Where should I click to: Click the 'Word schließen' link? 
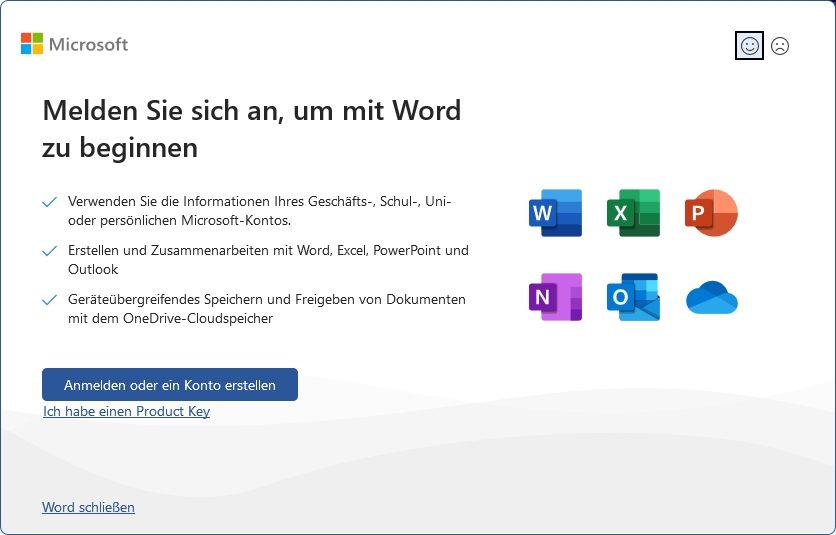[x=89, y=507]
